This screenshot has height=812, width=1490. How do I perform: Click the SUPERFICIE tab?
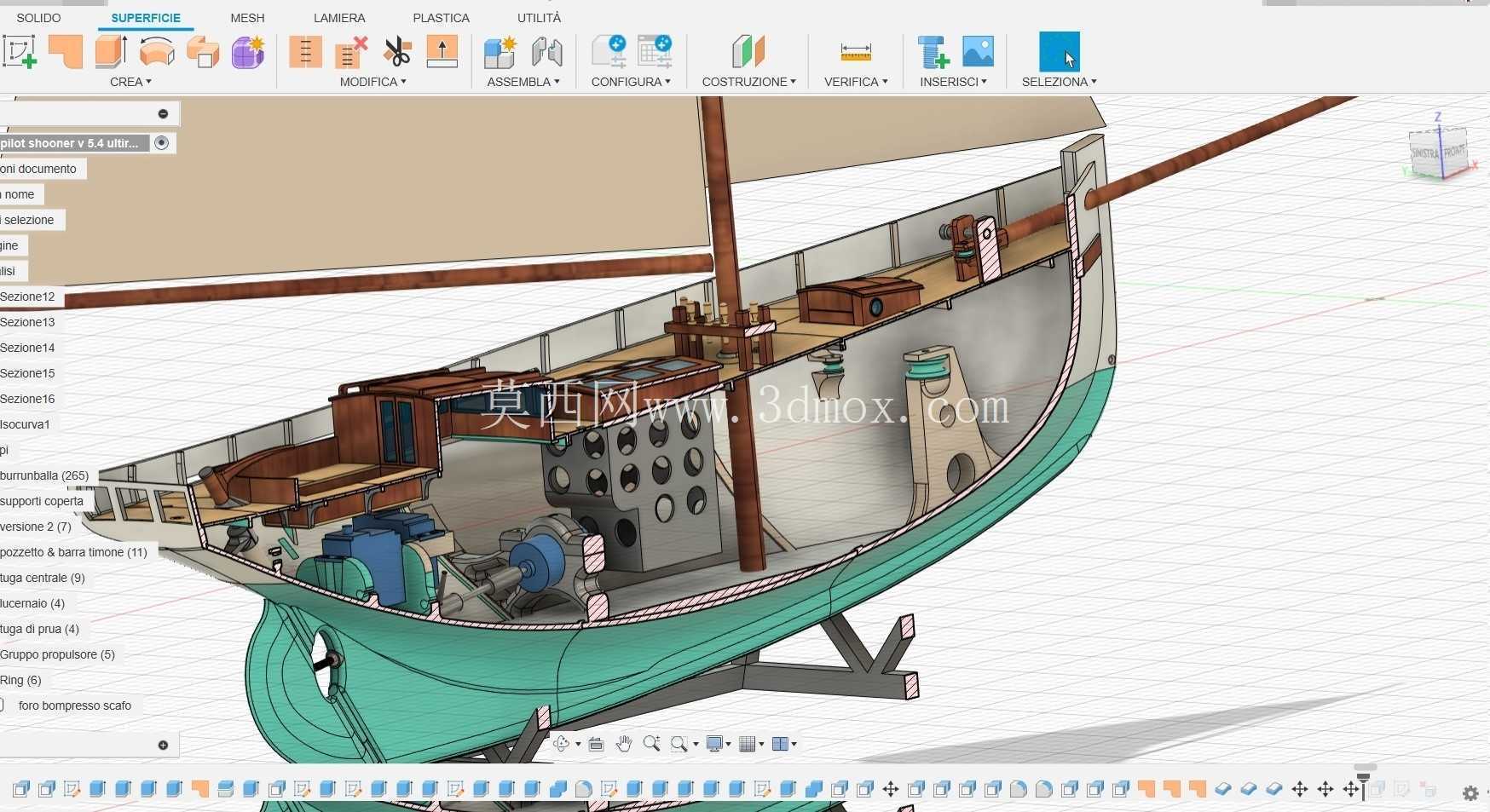(x=146, y=18)
